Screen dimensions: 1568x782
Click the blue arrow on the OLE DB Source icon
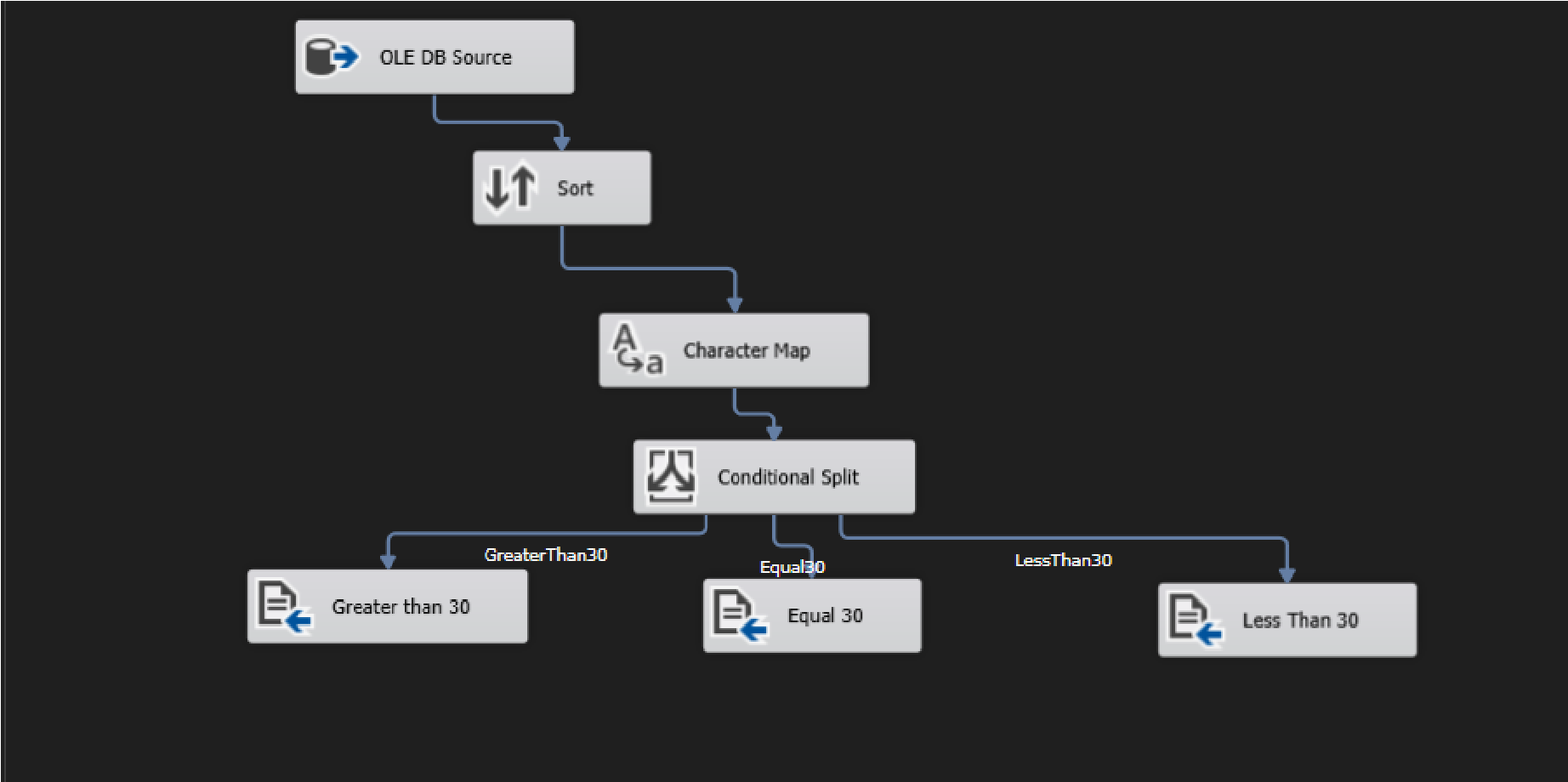coord(347,56)
